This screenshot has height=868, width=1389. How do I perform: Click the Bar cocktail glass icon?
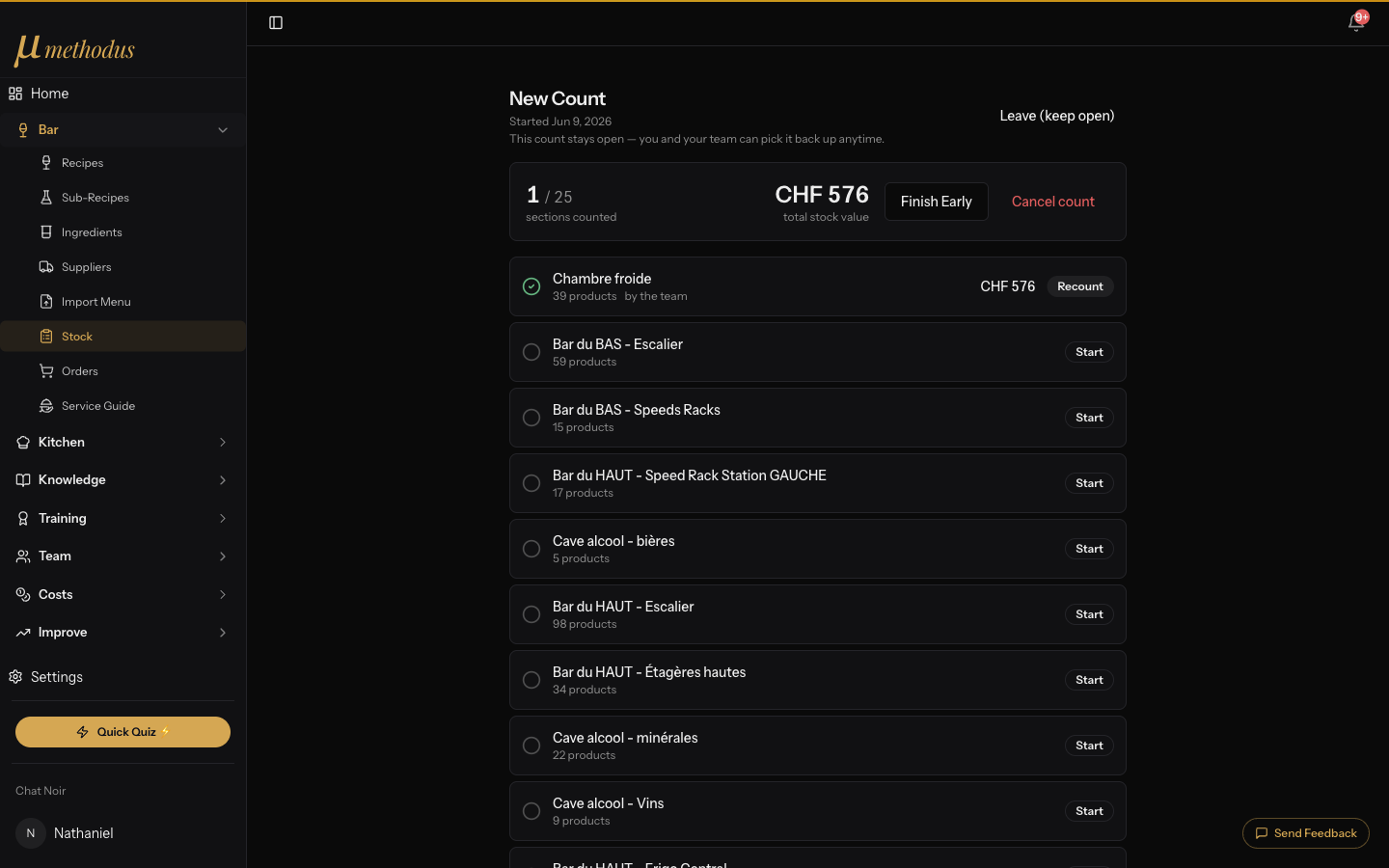click(23, 129)
